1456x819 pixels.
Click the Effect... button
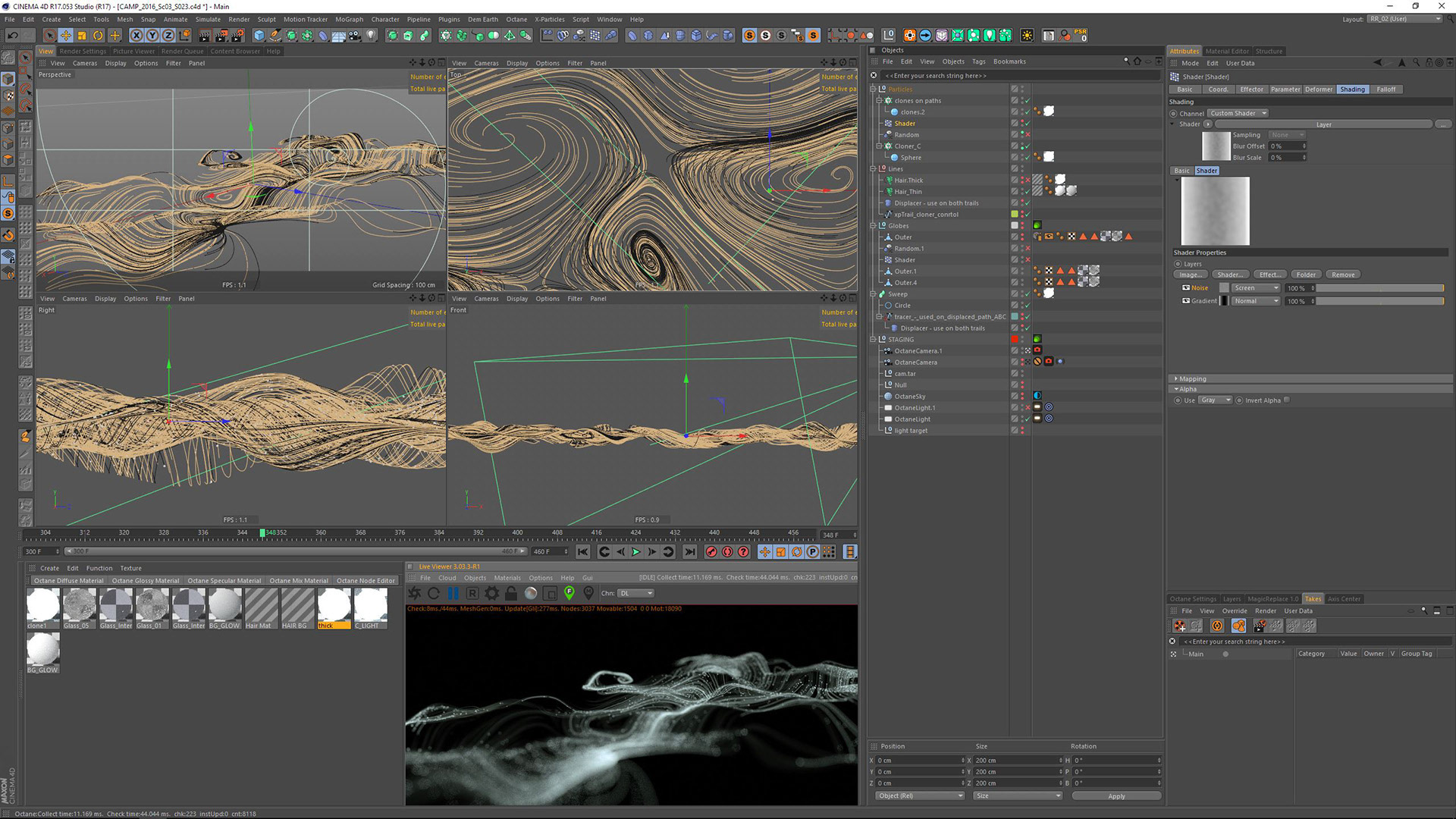pos(1269,275)
